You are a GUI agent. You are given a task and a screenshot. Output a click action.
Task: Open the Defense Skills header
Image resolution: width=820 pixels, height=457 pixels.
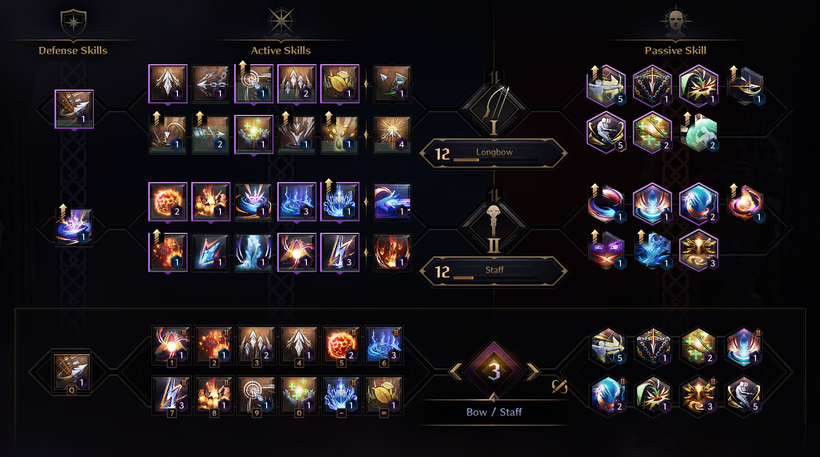click(x=73, y=50)
